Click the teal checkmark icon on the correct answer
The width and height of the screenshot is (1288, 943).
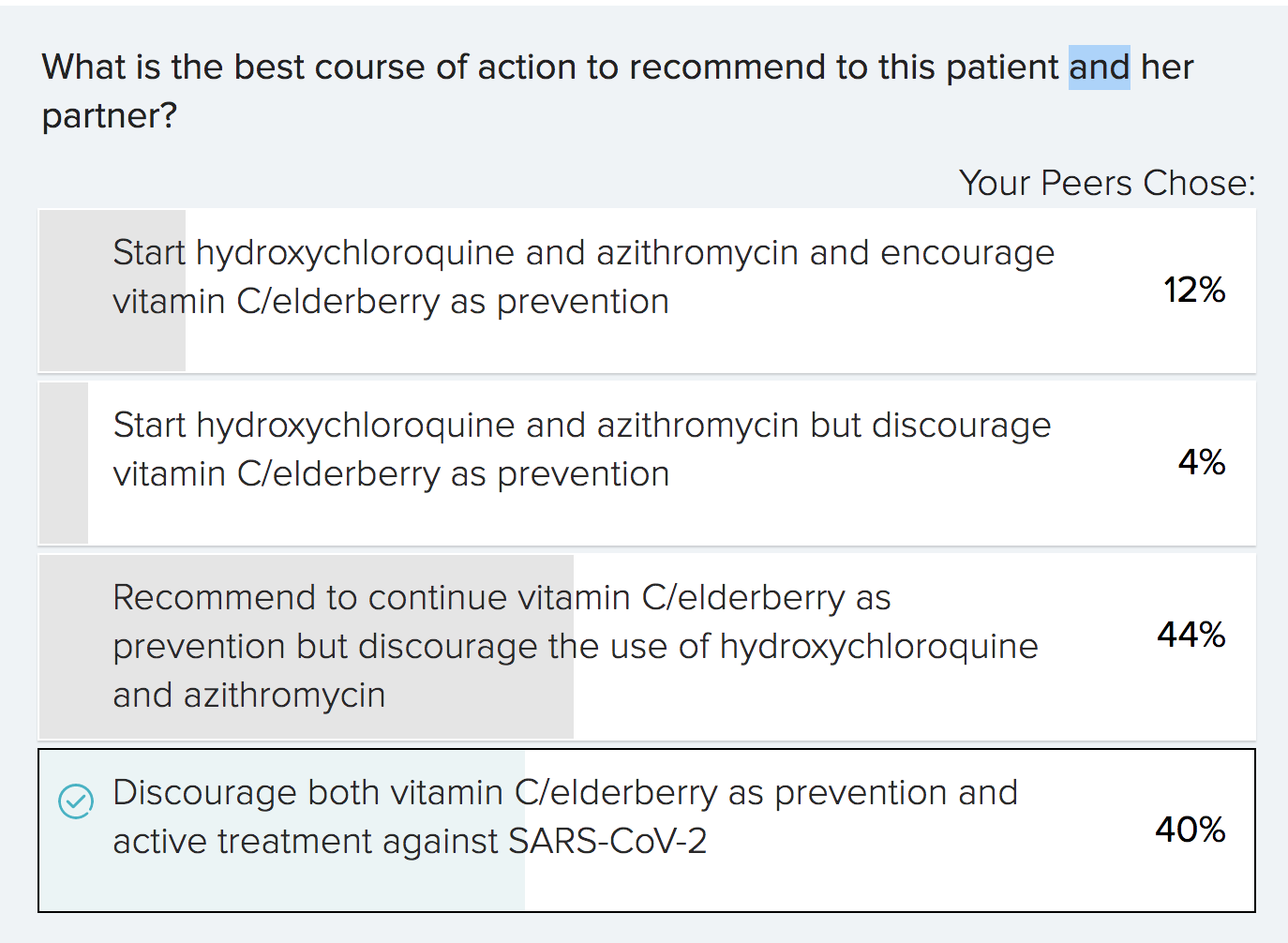(x=76, y=801)
